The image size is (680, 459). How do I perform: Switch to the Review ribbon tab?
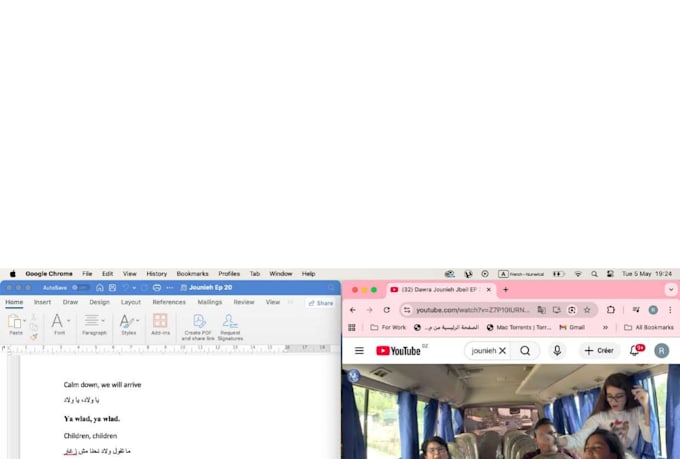244,302
